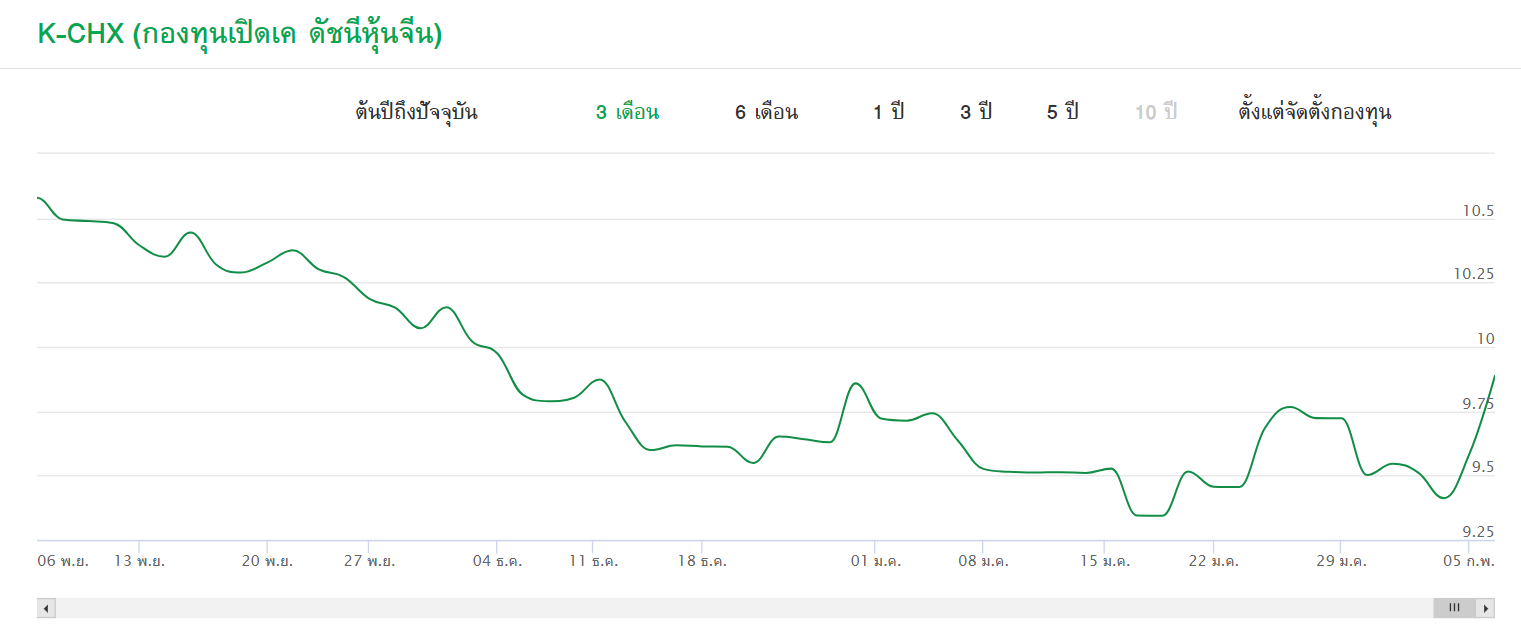Grab the chart scrollbar thumb handle

point(1455,608)
